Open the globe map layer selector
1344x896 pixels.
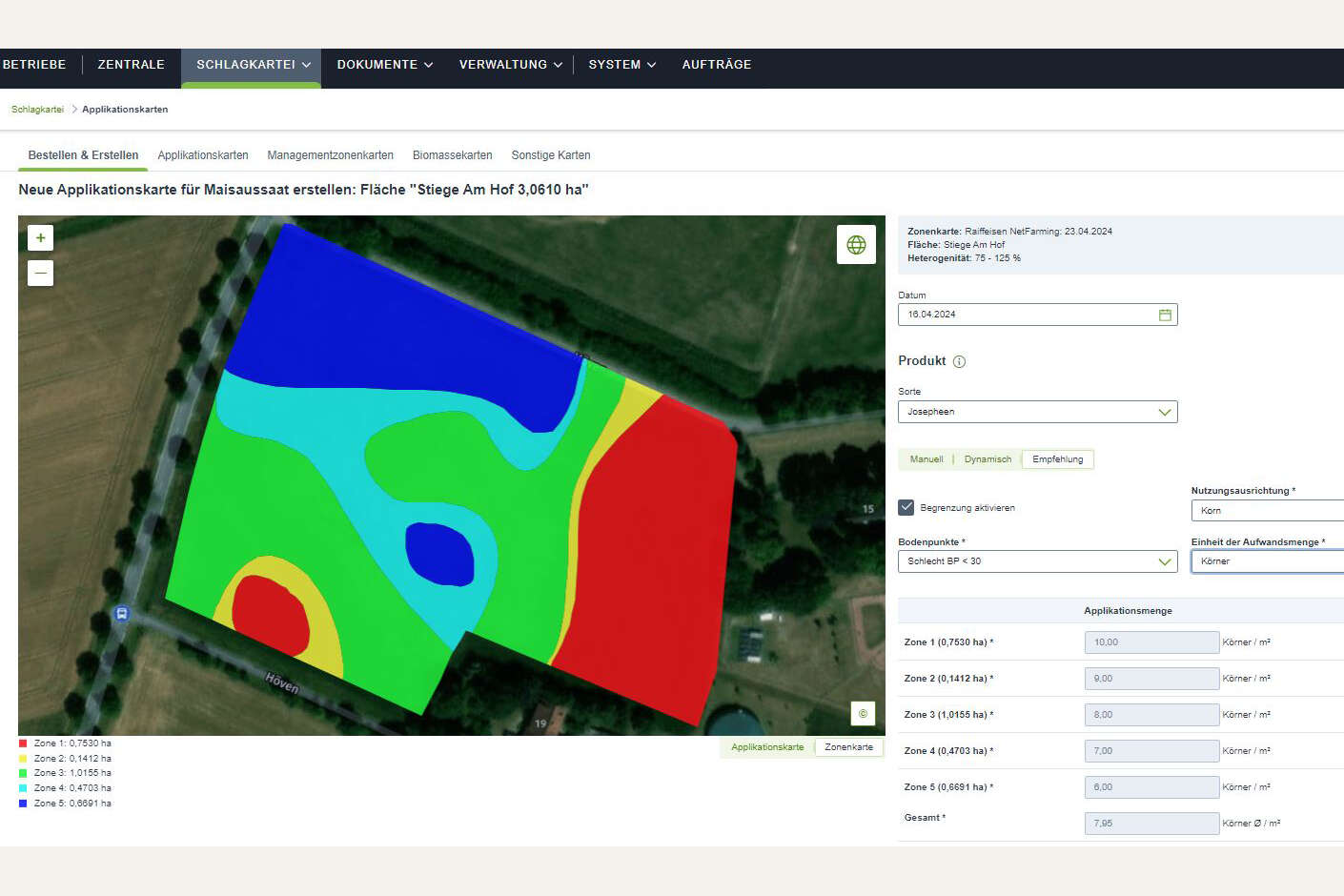point(856,244)
